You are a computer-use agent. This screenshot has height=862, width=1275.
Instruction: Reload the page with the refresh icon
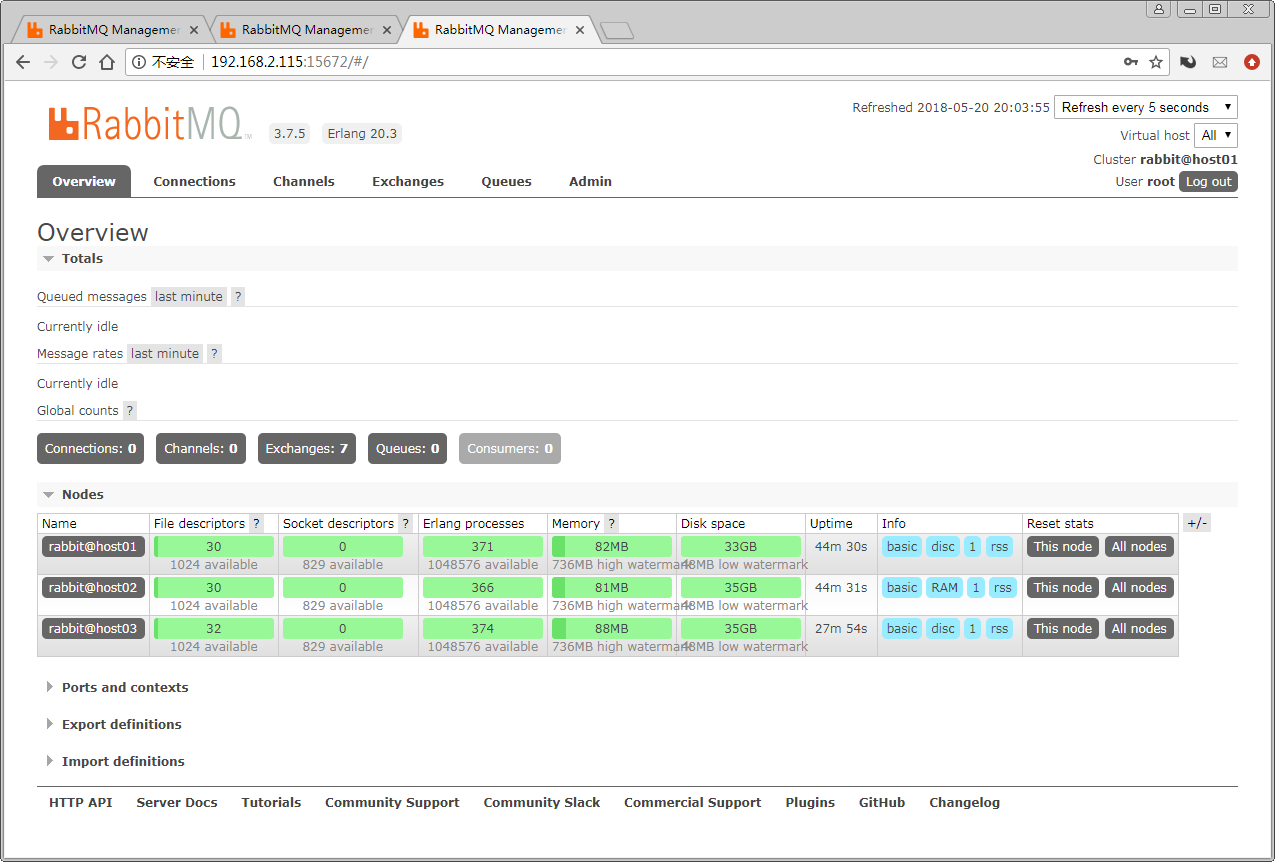tap(79, 62)
